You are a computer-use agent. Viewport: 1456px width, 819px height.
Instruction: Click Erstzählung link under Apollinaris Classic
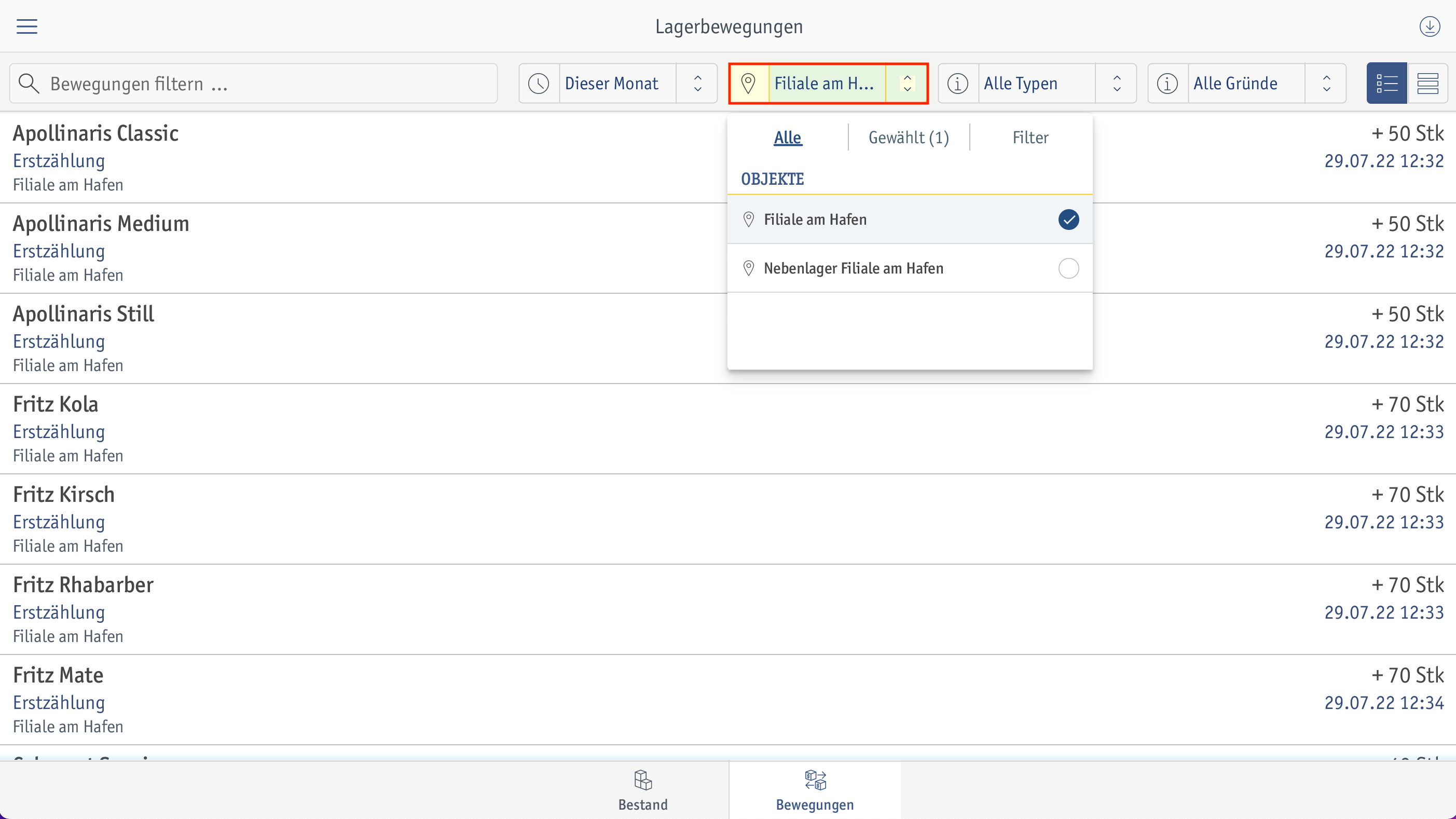tap(59, 161)
